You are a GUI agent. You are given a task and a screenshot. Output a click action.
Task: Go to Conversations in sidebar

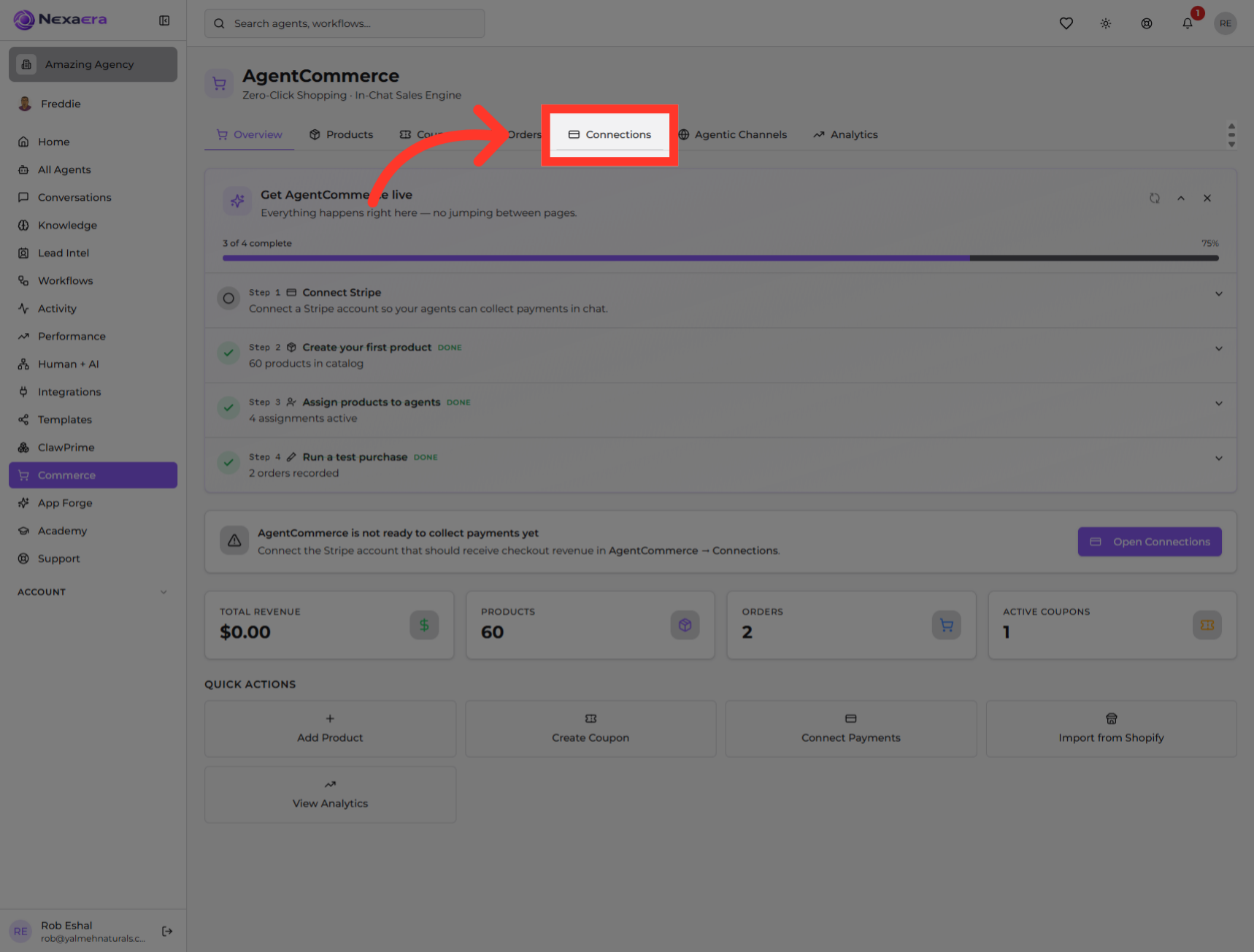coord(93,197)
